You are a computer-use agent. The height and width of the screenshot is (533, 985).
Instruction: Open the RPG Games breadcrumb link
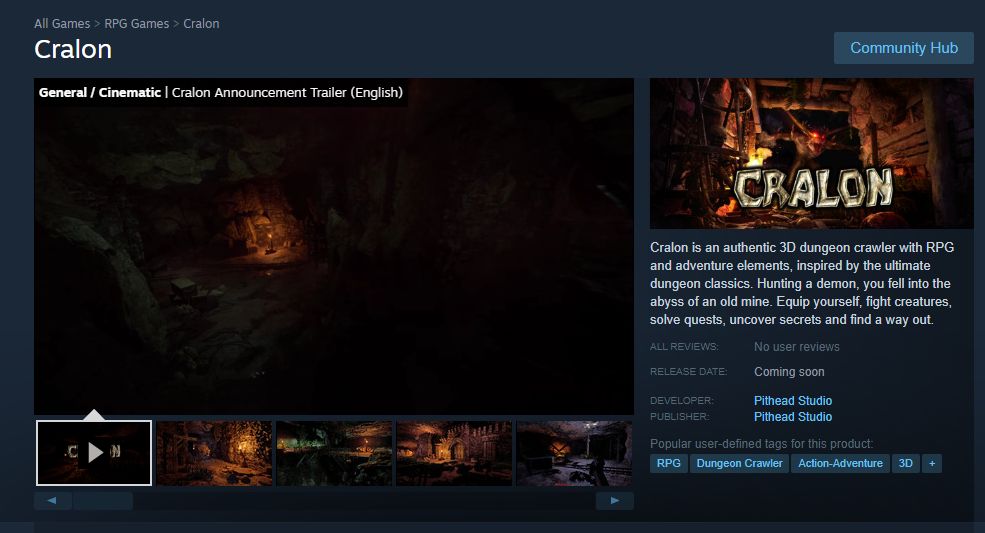[136, 23]
